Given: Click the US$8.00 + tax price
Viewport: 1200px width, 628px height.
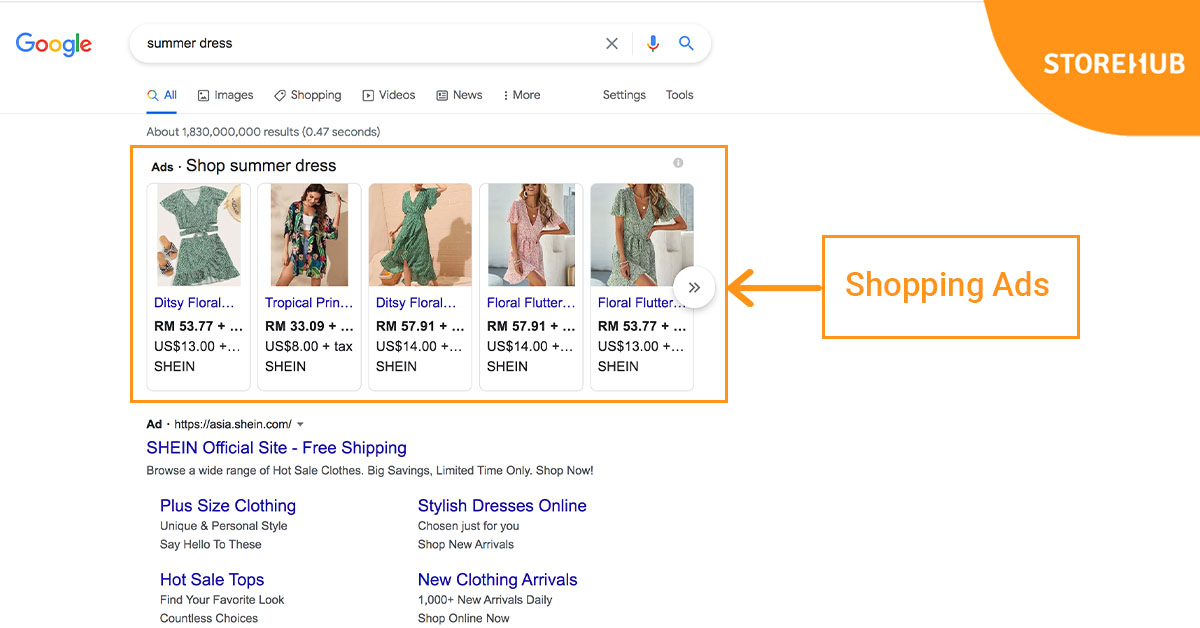Looking at the screenshot, I should (x=309, y=346).
